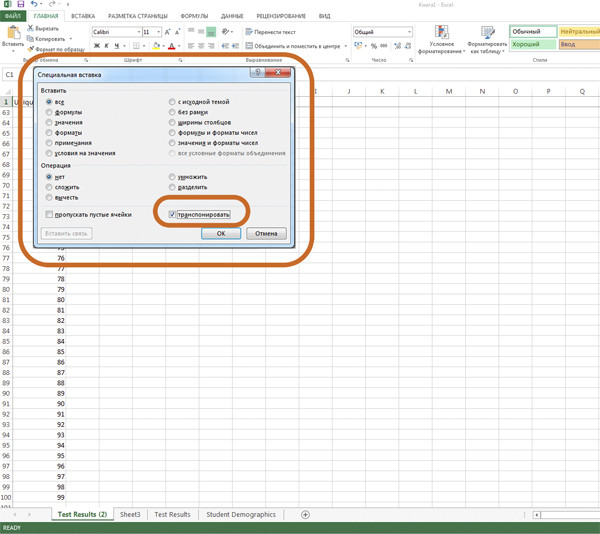
Task: Expand the font size dropdown
Action: tap(158, 32)
